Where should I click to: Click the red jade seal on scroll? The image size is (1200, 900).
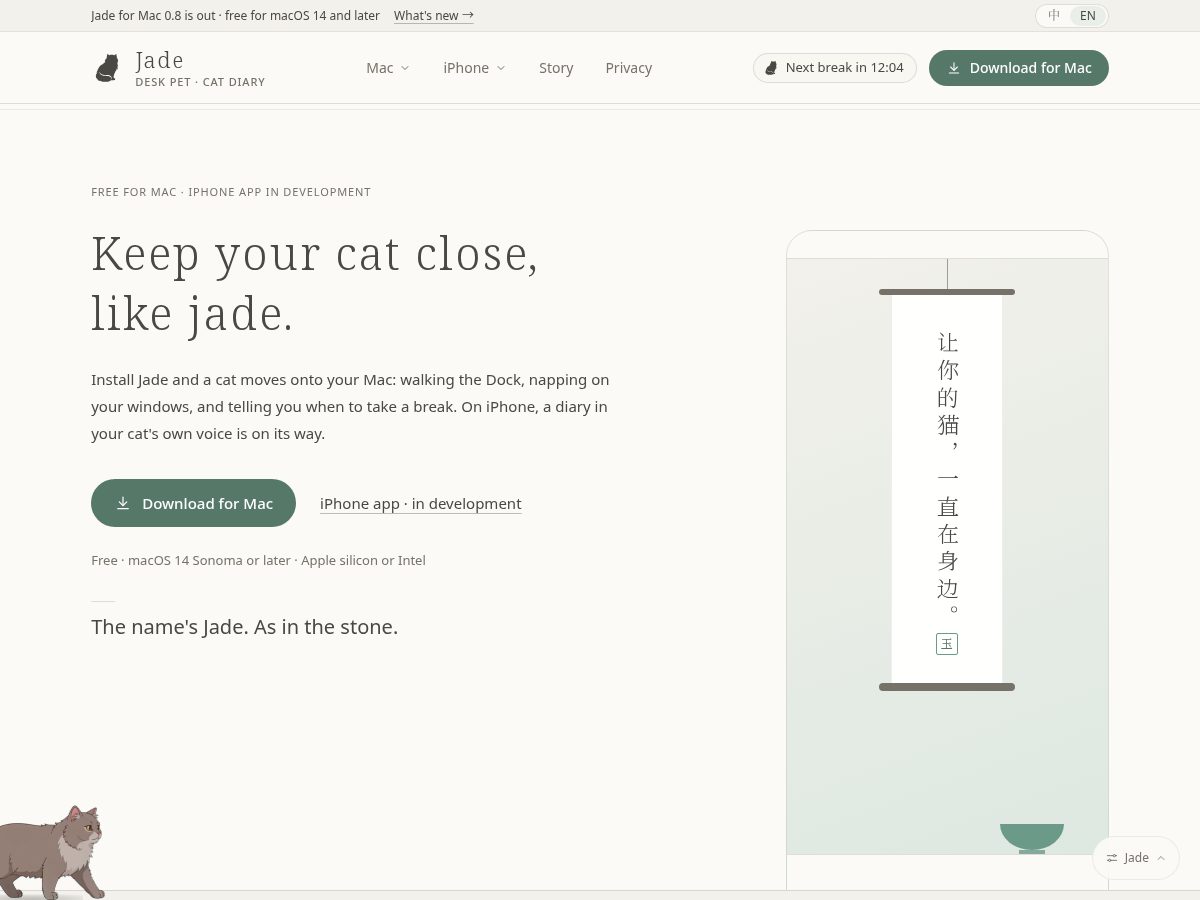(x=947, y=644)
